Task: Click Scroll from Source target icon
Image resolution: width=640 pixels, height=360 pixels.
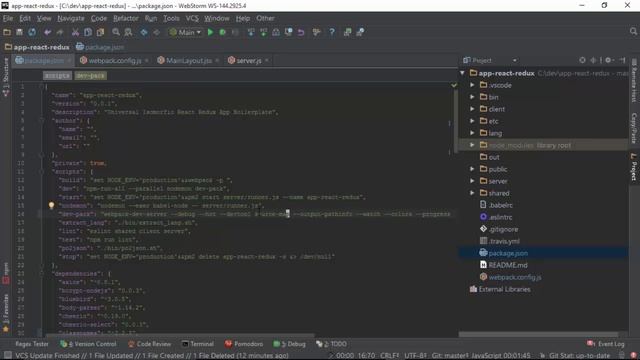Action: tap(582, 60)
